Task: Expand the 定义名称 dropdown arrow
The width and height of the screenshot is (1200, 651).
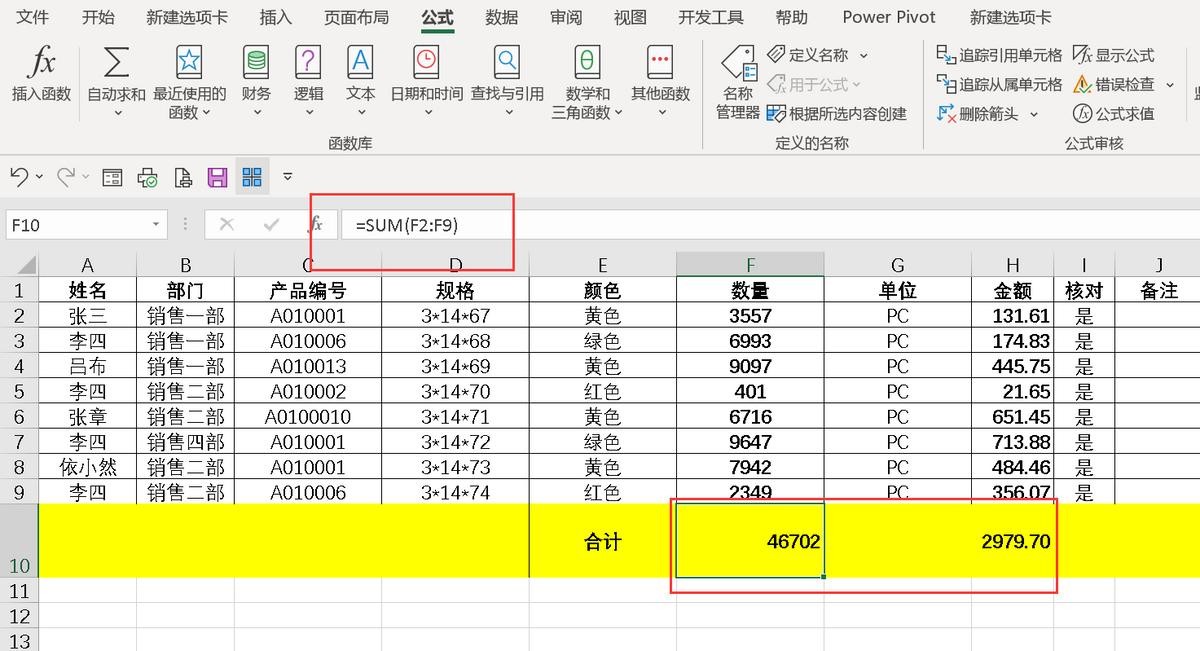Action: click(864, 55)
